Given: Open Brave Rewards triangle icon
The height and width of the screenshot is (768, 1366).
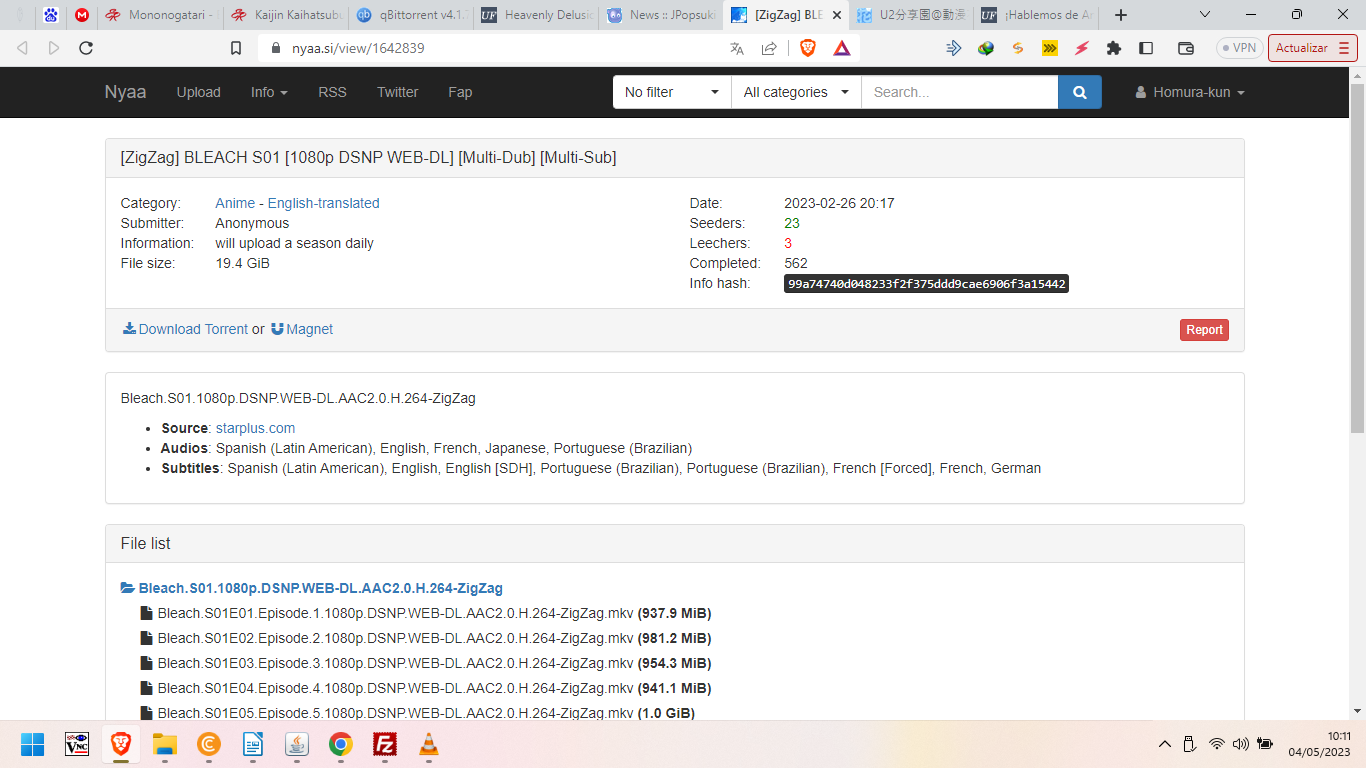Looking at the screenshot, I should (842, 48).
